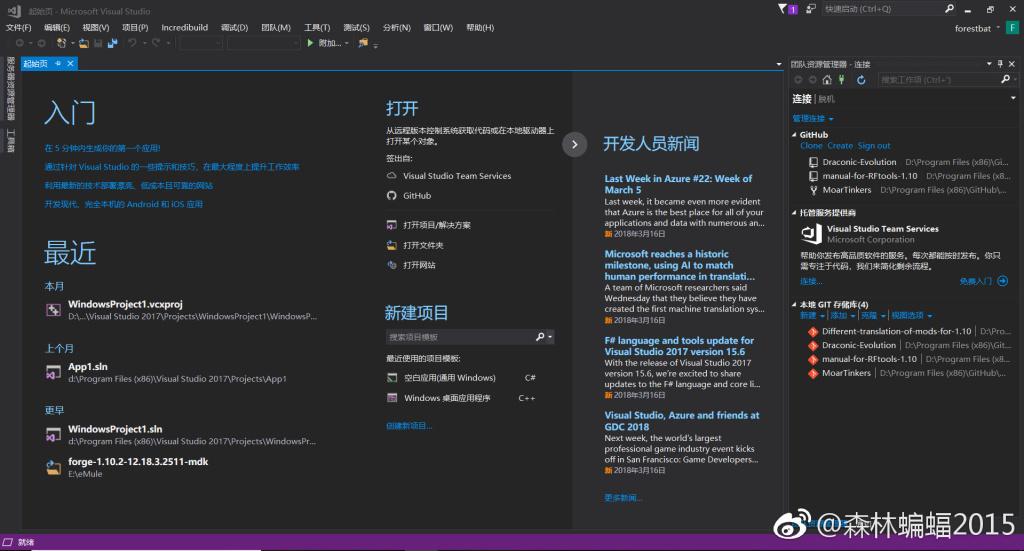Click the pin icon on Start Page tab
Screen dimensions: 1024x551
tap(58, 63)
